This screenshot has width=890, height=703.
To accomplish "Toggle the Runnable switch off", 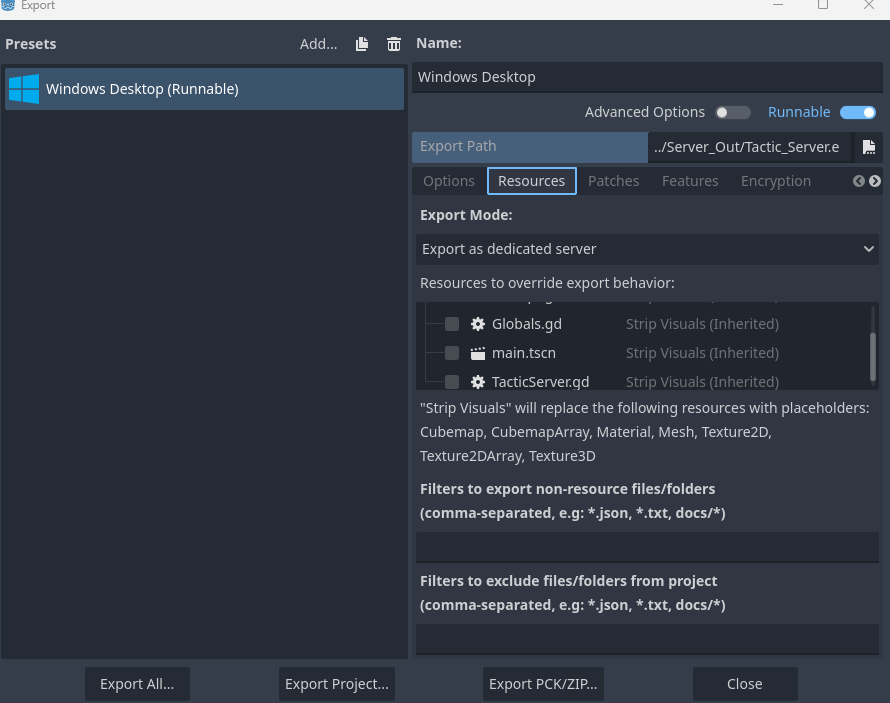I will 858,112.
